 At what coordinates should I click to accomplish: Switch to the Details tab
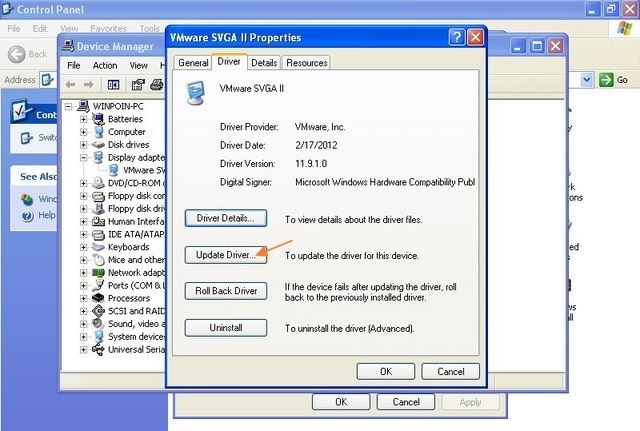[x=264, y=63]
